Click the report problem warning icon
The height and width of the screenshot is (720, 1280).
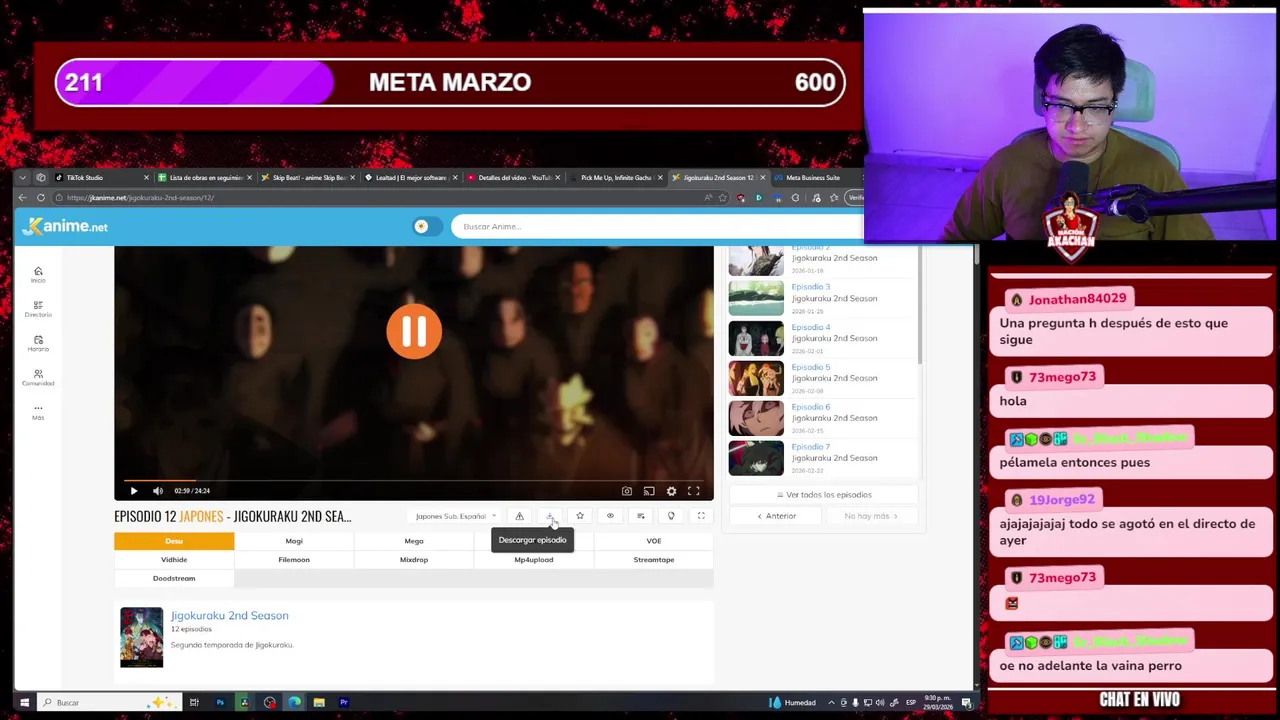tap(519, 516)
